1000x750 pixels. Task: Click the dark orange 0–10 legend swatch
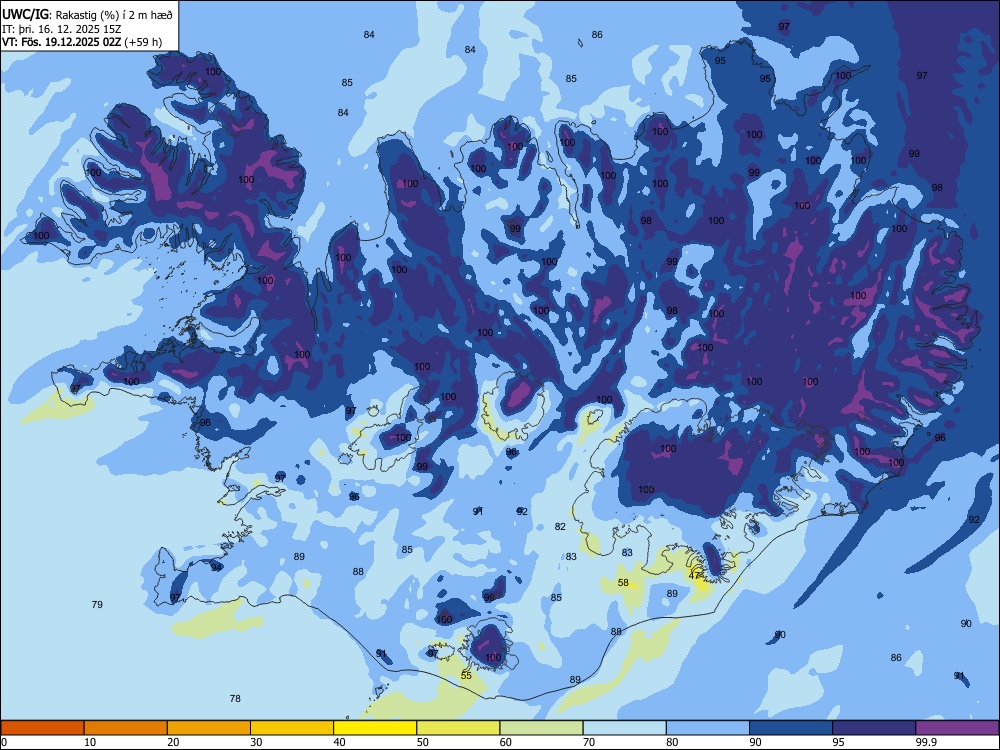coord(42,728)
